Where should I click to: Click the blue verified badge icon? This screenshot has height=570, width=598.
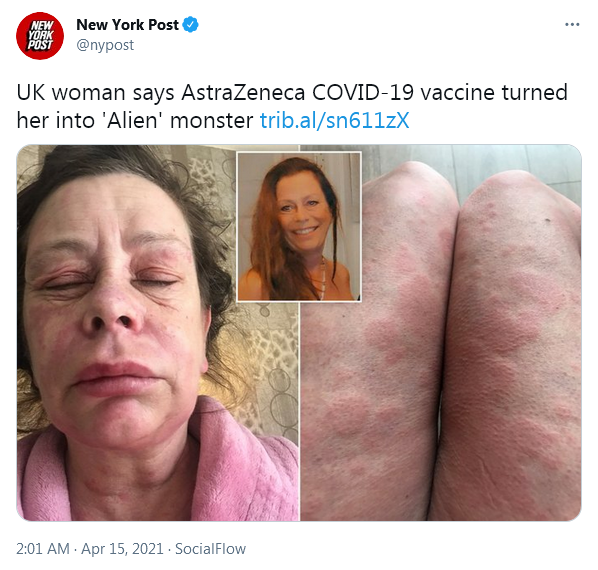[x=190, y=25]
